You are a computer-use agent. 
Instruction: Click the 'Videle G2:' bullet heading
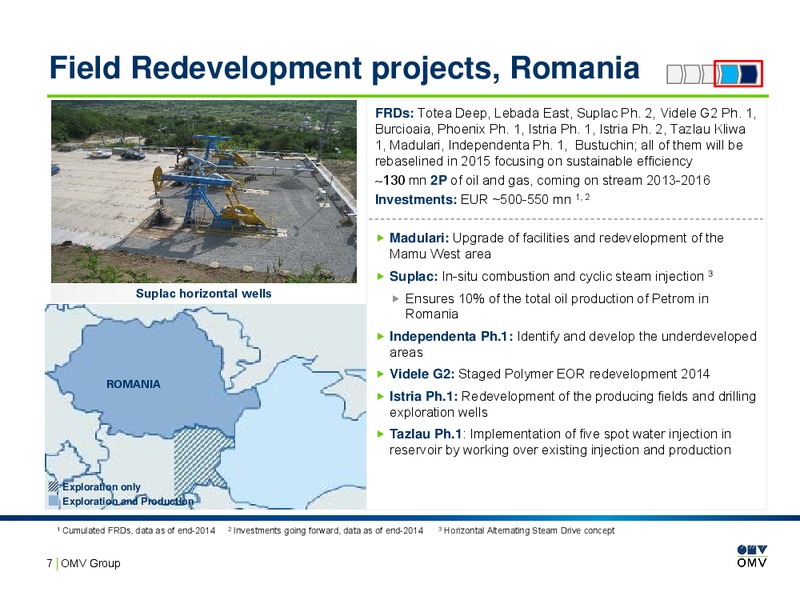pyautogui.click(x=422, y=374)
